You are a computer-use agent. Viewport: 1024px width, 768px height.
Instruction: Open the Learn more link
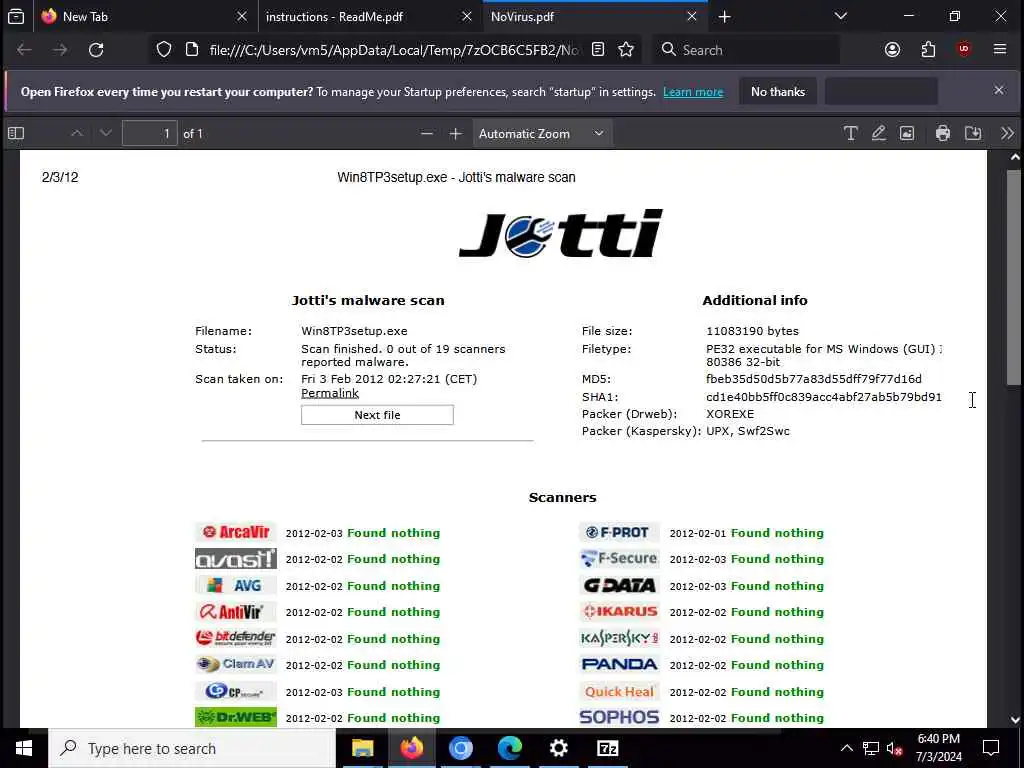(693, 92)
